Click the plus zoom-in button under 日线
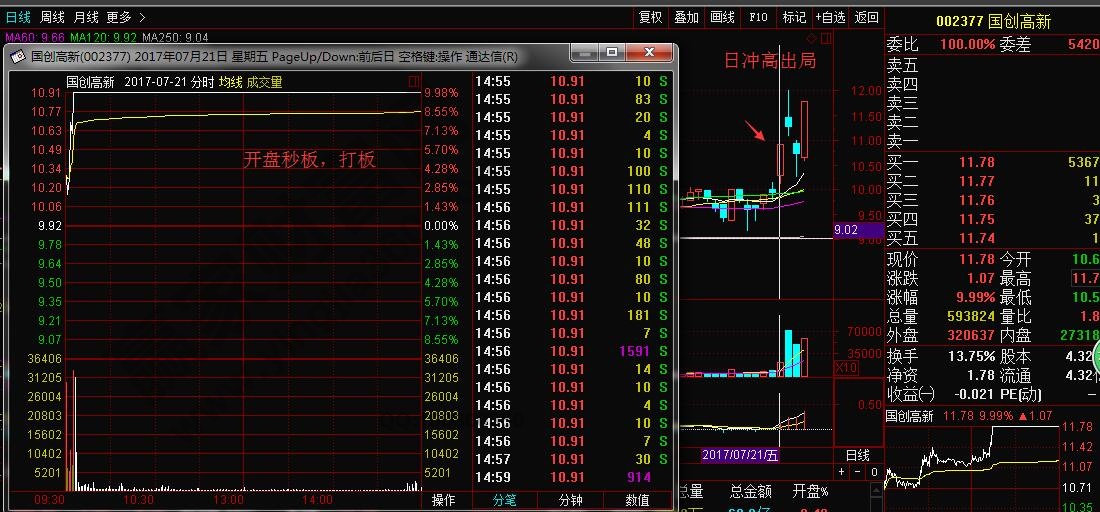The image size is (1100, 512). pyautogui.click(x=842, y=472)
